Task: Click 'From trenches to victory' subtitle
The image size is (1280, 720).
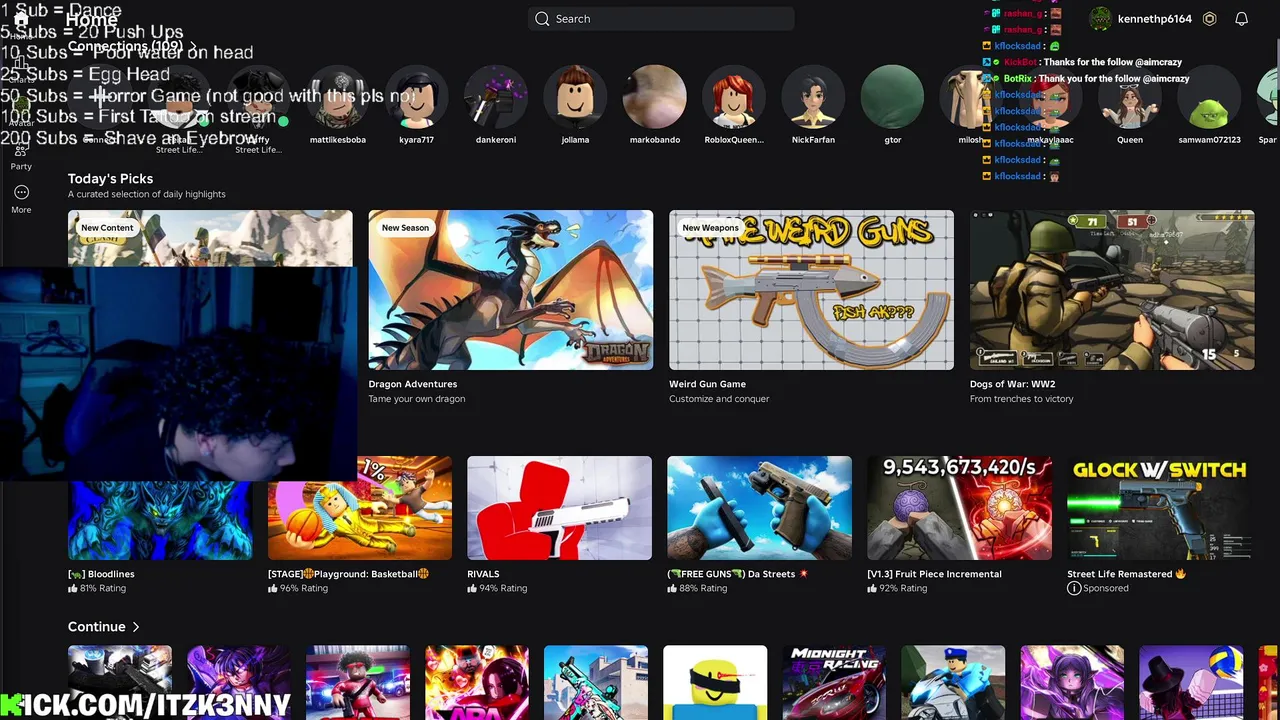Action: click(x=1021, y=399)
